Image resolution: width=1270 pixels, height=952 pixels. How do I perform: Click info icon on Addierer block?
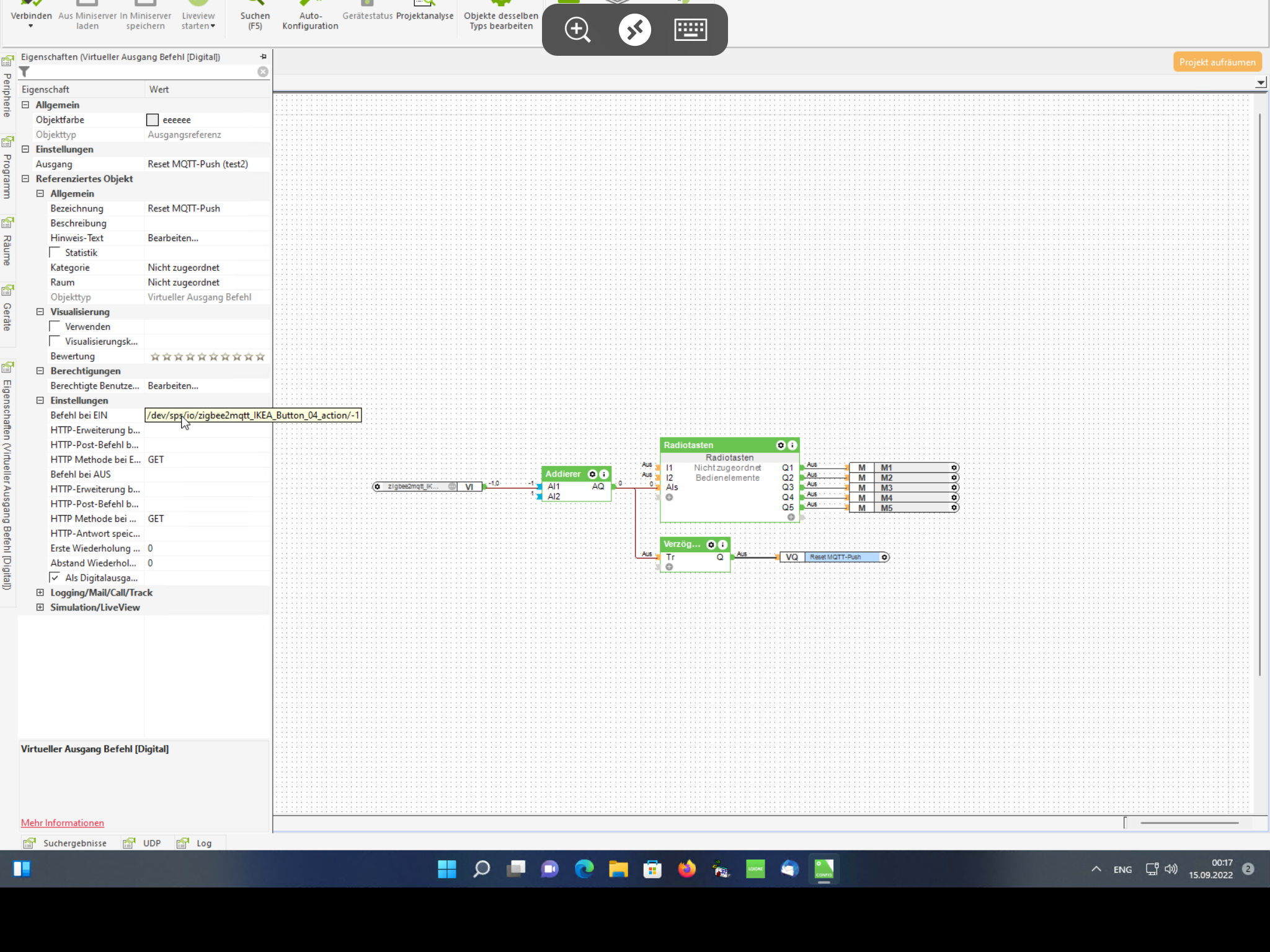point(604,474)
